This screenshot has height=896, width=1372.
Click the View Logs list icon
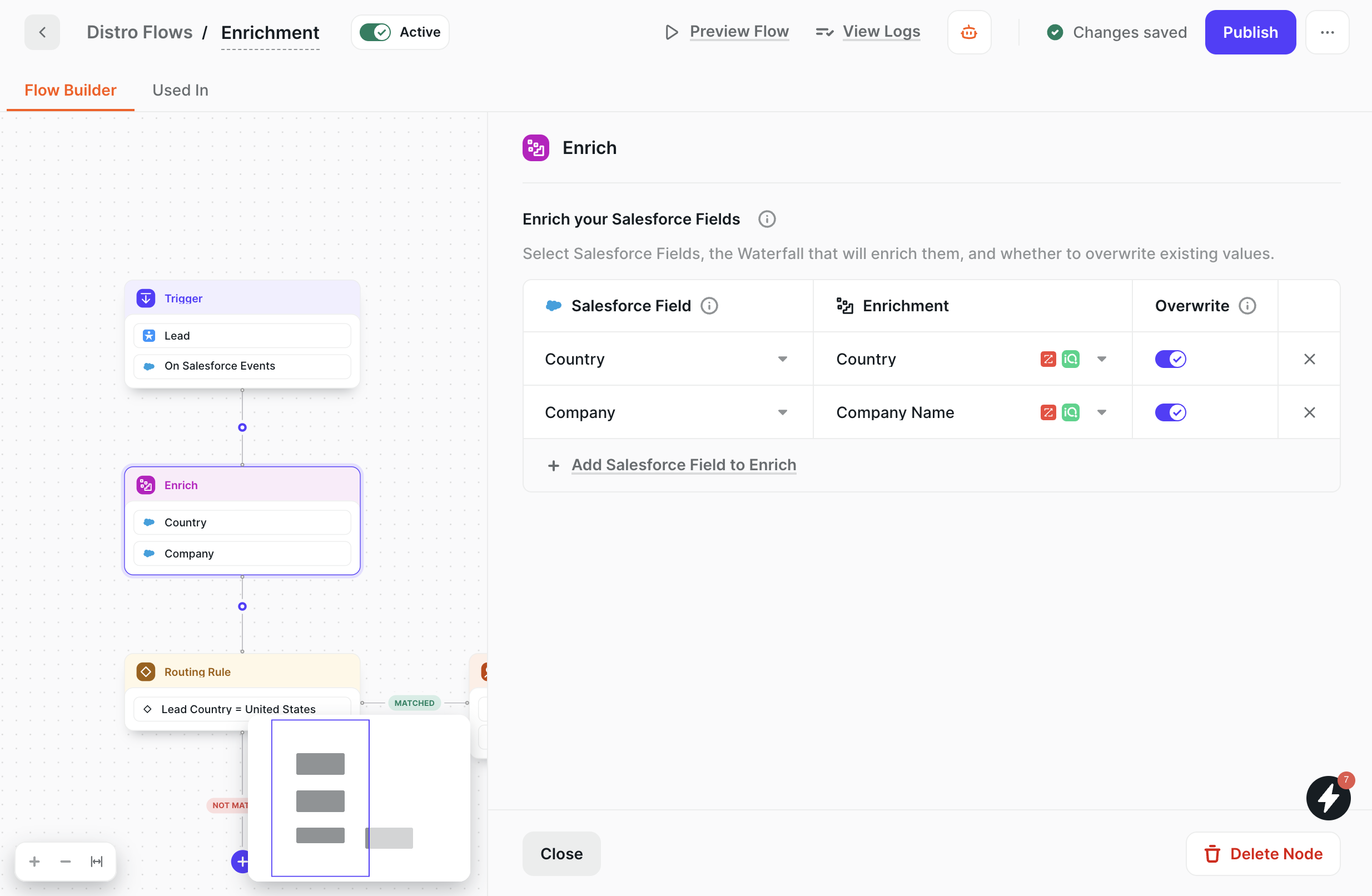(824, 32)
